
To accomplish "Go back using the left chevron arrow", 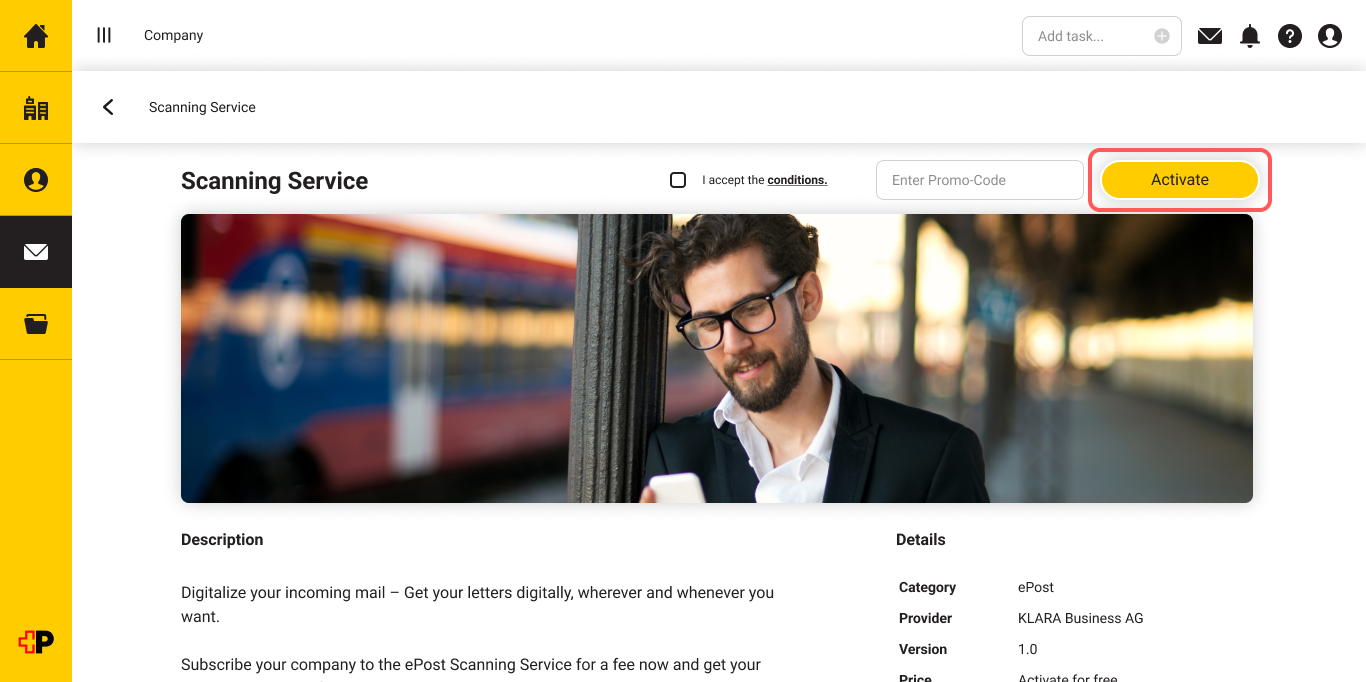I will (108, 107).
